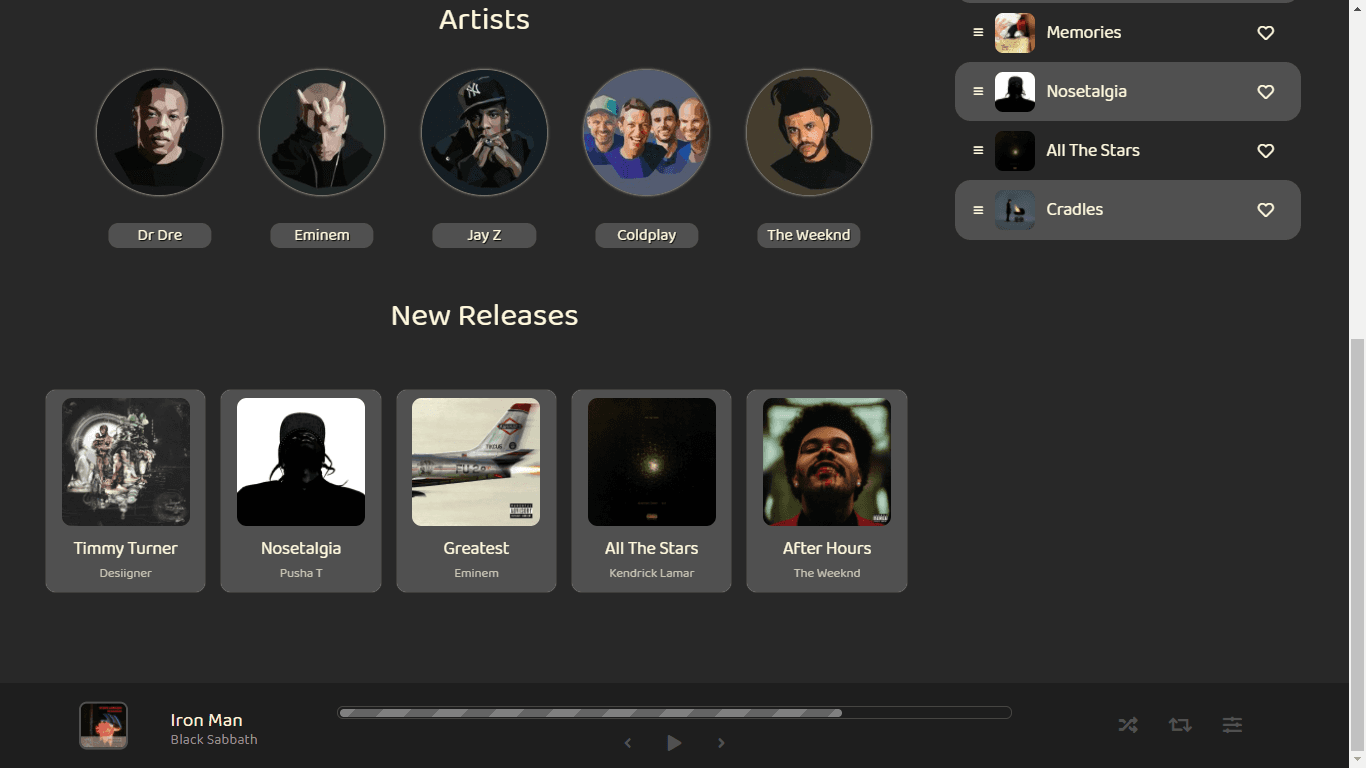
Task: Open the Nosetalgia release cover by Pusha T
Action: point(301,462)
